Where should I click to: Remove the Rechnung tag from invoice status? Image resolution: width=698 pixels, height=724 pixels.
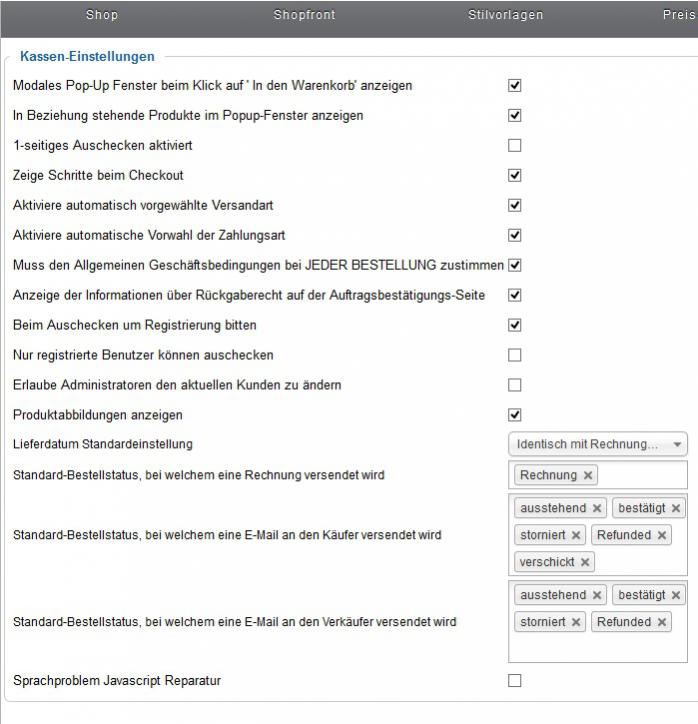point(588,476)
